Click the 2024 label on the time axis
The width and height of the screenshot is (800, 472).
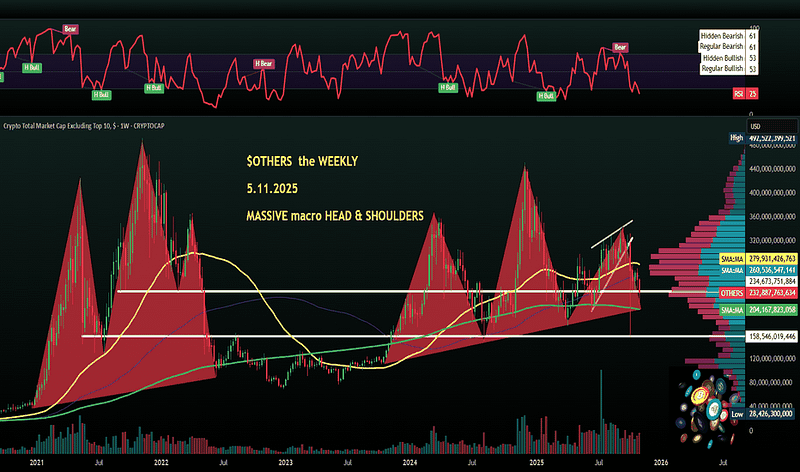click(x=410, y=463)
